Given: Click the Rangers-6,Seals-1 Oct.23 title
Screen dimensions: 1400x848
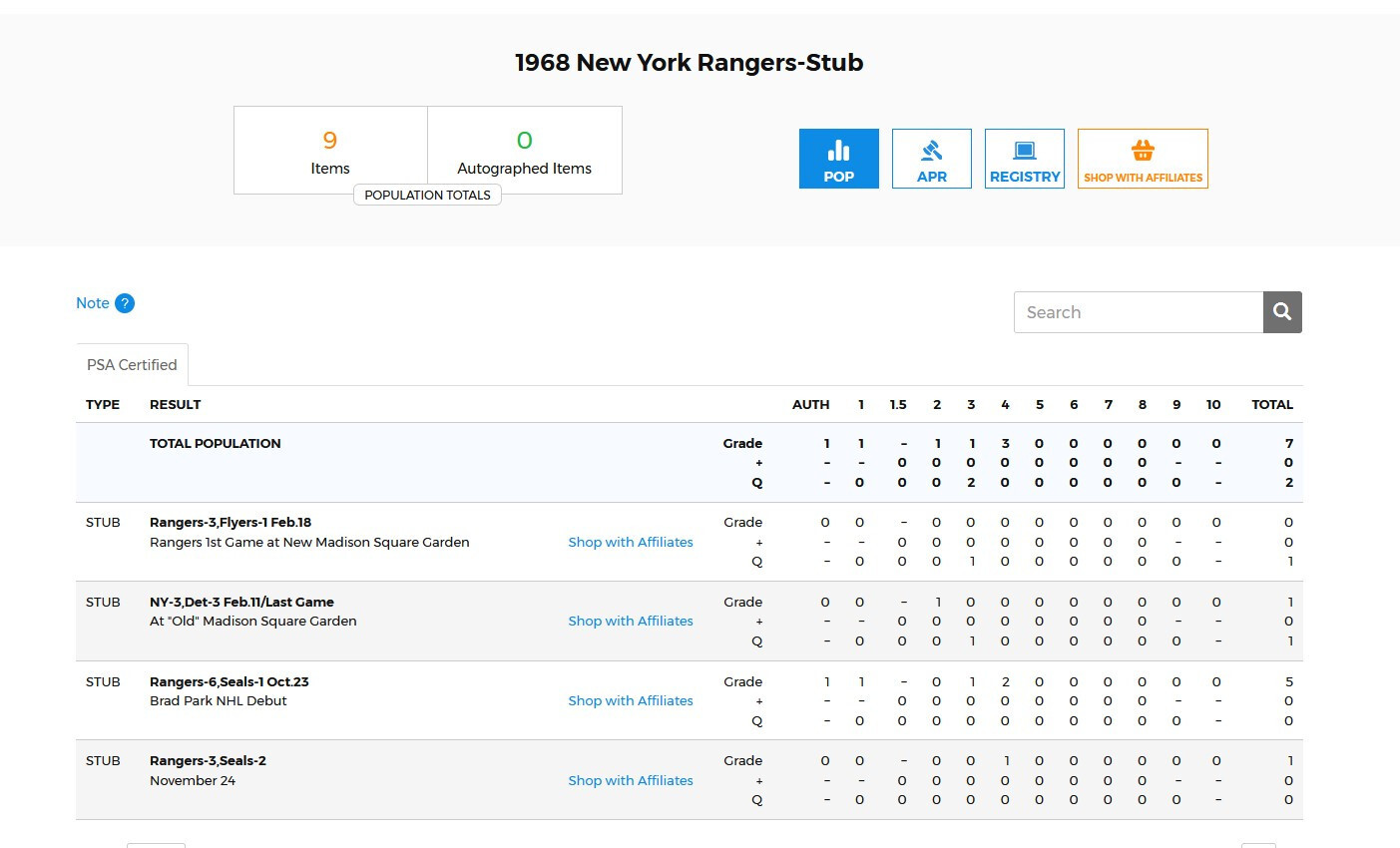Looking at the screenshot, I should [230, 681].
